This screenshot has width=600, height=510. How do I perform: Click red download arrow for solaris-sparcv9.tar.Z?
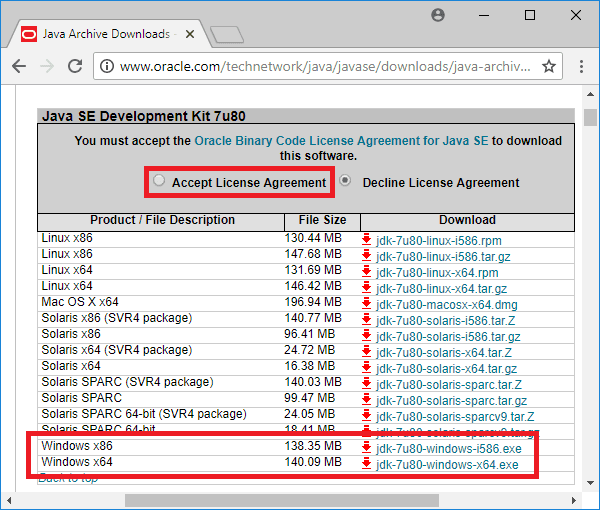[366, 415]
